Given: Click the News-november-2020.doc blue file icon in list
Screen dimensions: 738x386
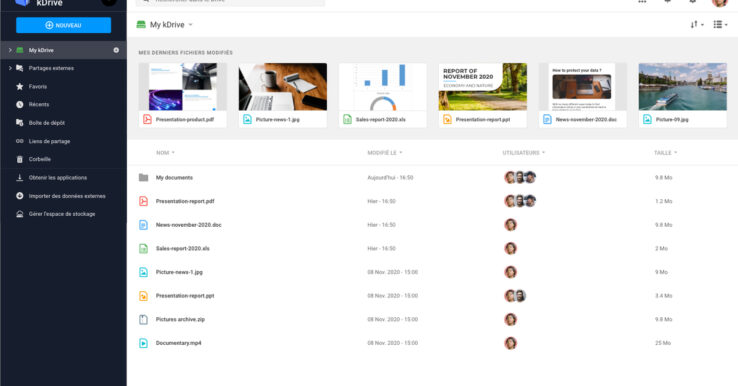Looking at the screenshot, I should point(144,225).
